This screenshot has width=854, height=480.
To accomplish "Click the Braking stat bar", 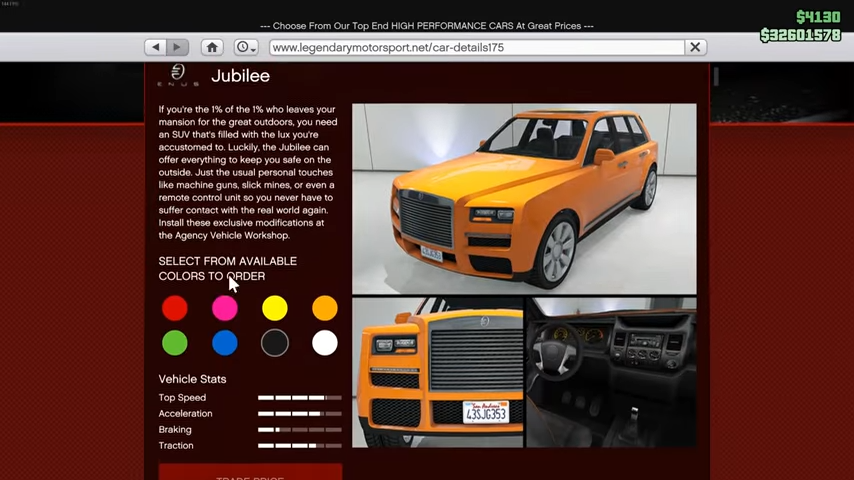I will [300, 430].
